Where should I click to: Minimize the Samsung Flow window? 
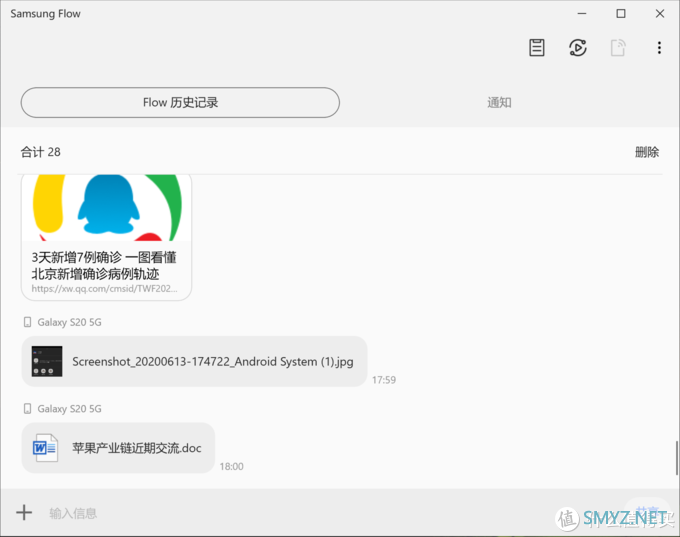582,14
